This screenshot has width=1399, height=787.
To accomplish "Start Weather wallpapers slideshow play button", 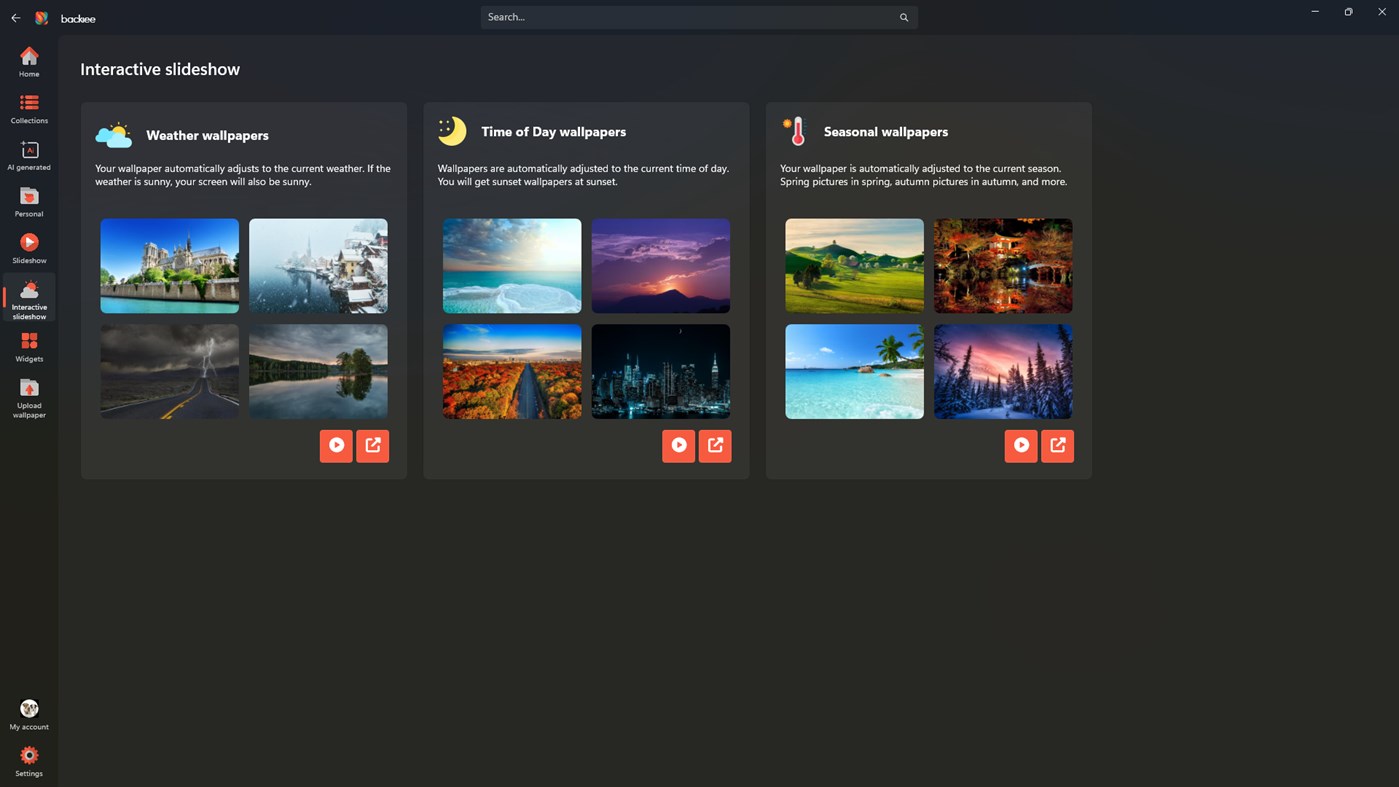I will (336, 446).
